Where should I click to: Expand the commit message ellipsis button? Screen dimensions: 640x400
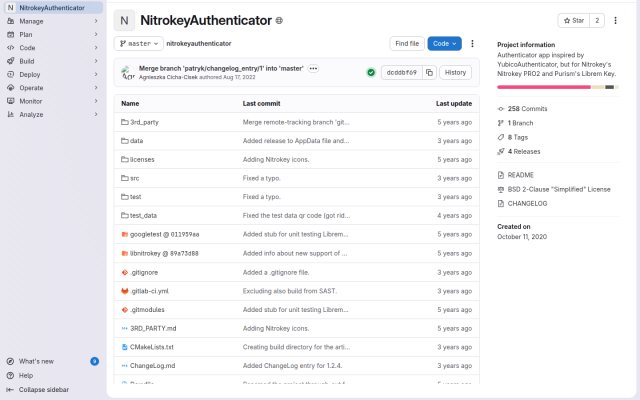313,68
